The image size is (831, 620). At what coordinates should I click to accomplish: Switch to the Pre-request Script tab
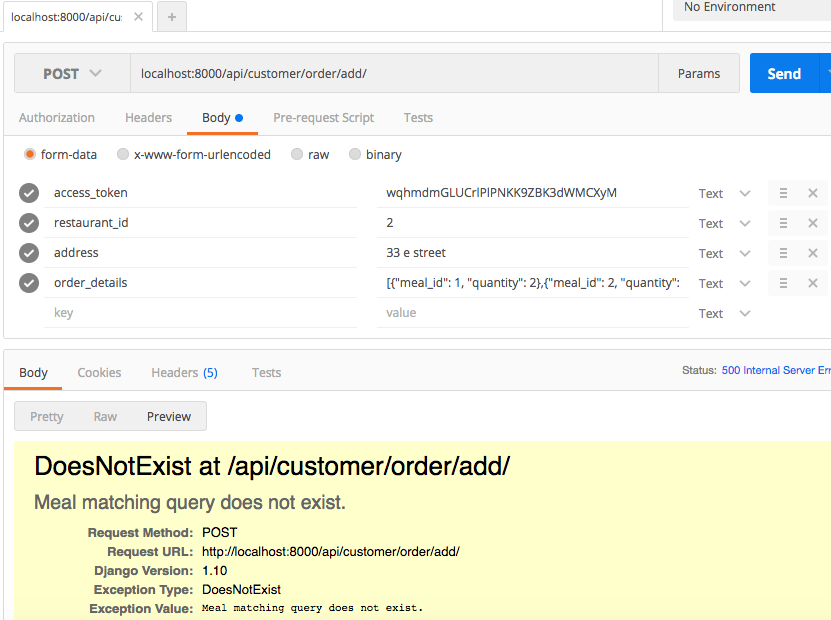tap(323, 118)
